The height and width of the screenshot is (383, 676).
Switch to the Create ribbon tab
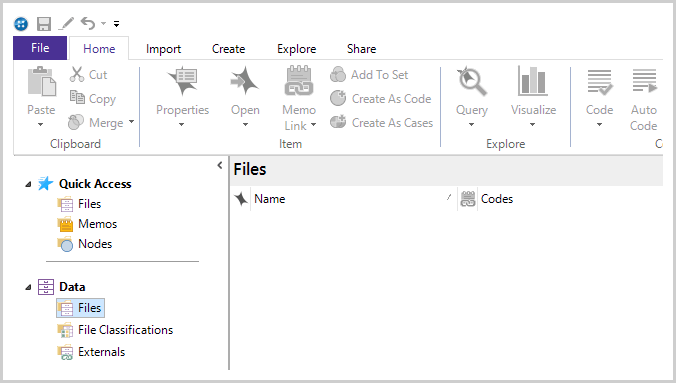pos(228,49)
